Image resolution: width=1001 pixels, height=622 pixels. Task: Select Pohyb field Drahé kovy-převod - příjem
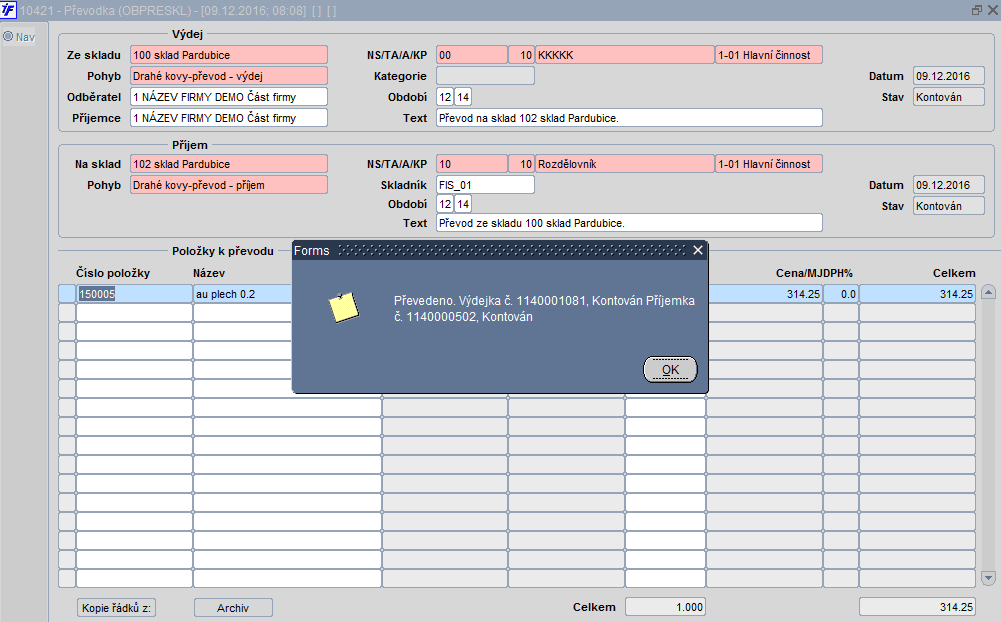click(229, 185)
